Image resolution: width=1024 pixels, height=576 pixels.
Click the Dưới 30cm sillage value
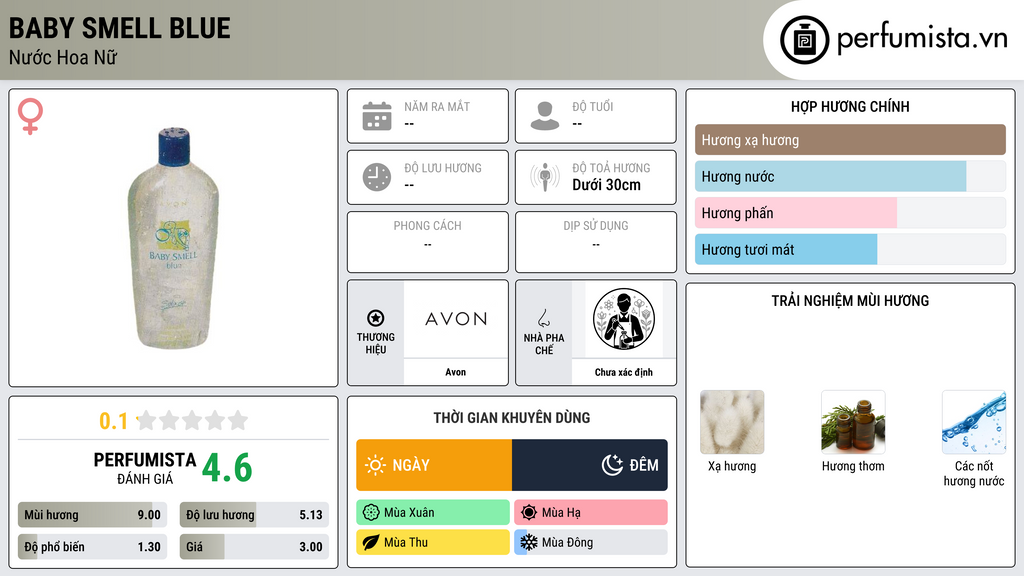pos(607,185)
